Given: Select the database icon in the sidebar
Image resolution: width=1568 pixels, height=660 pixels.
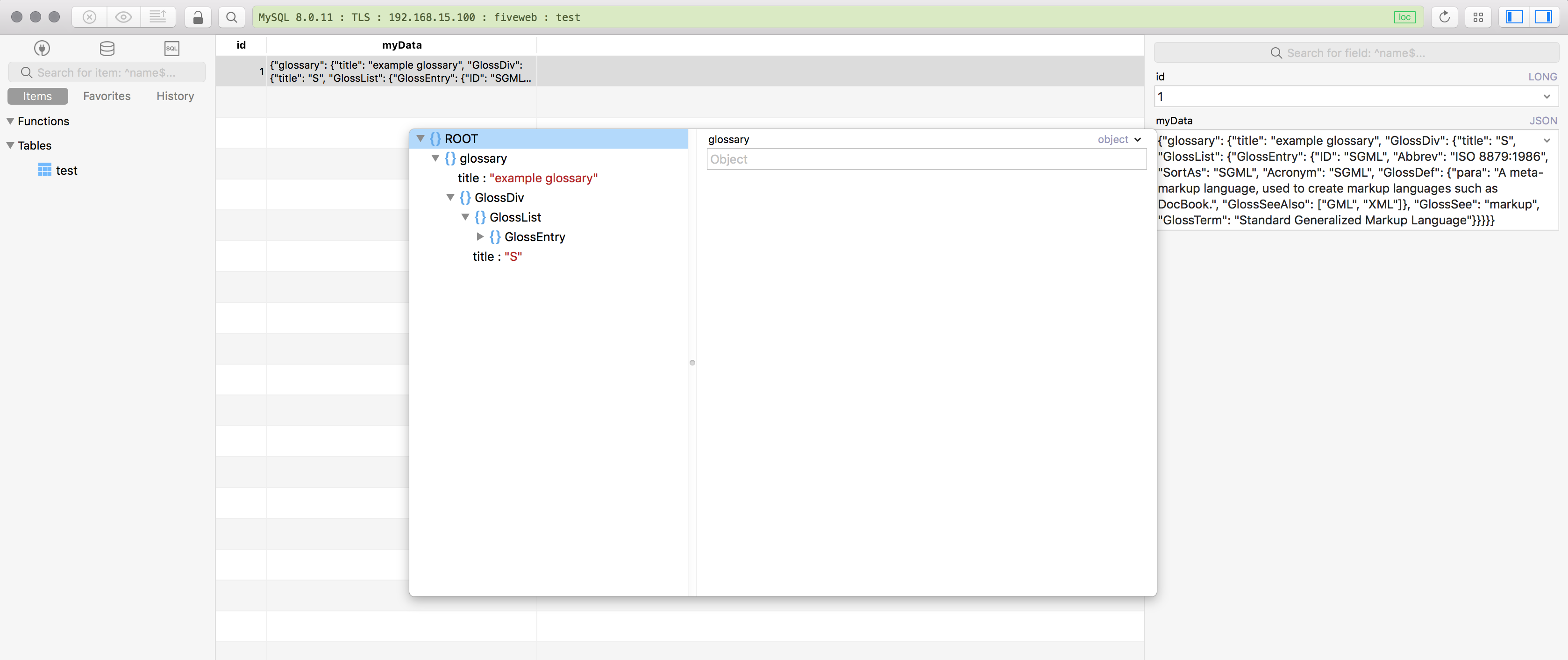Looking at the screenshot, I should [x=107, y=49].
